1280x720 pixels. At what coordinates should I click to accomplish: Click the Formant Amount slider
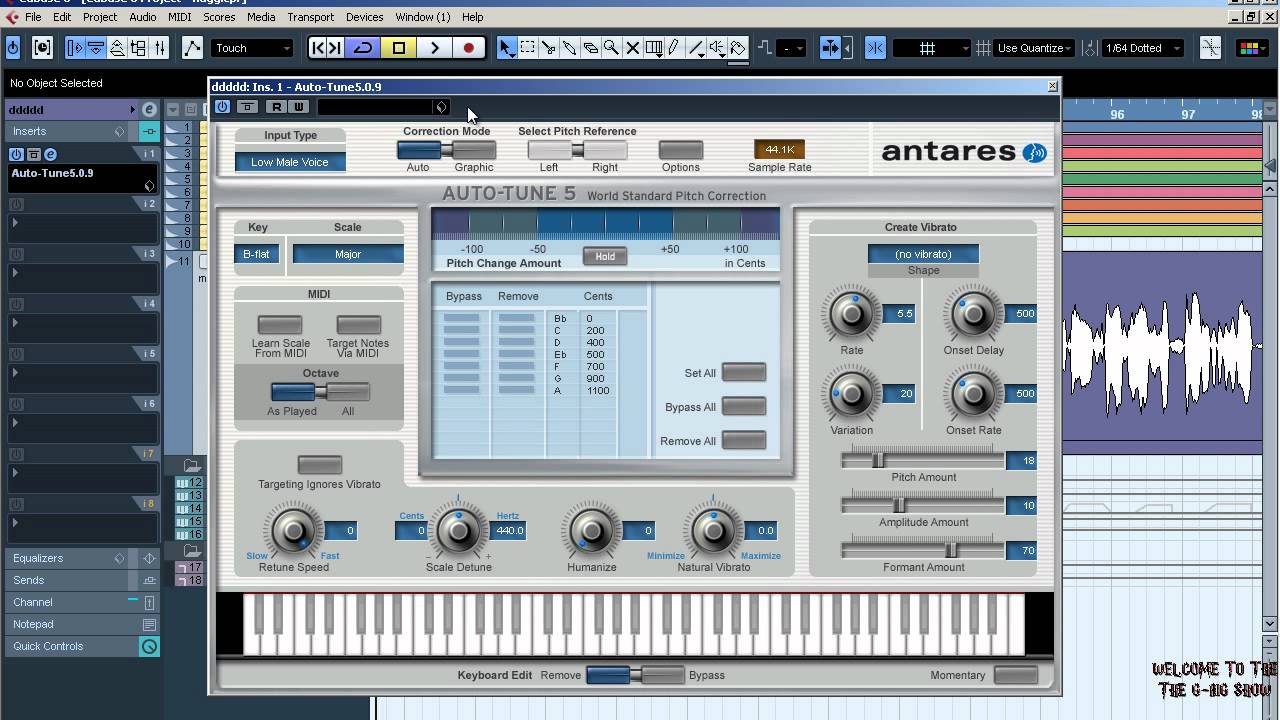[922, 550]
